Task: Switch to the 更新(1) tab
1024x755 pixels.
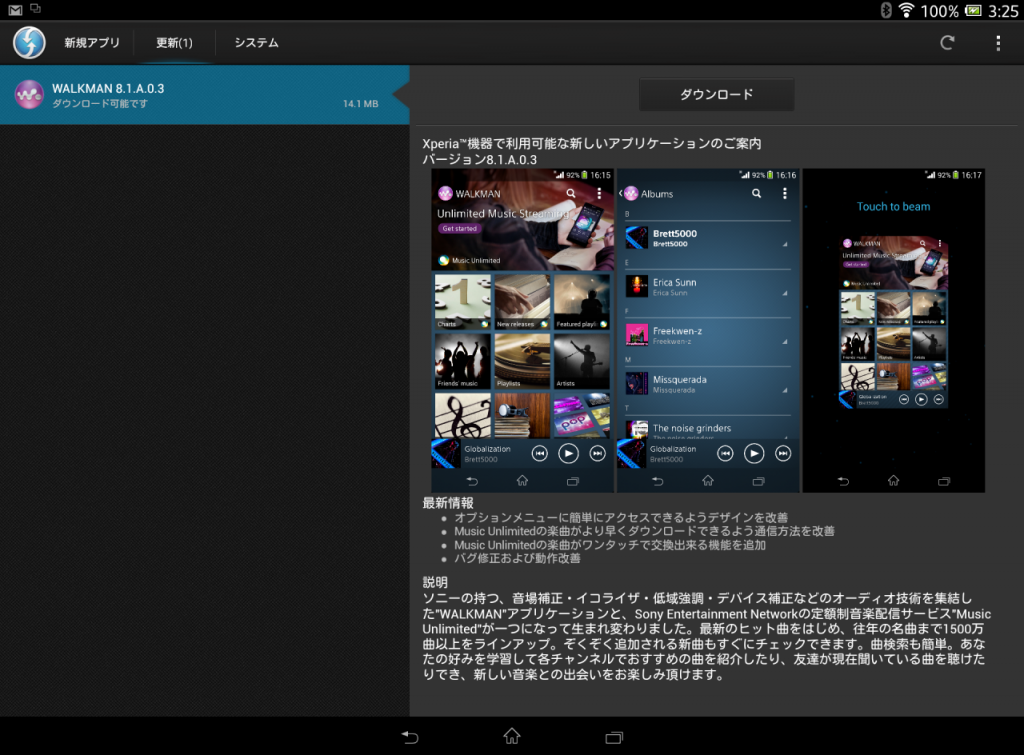Action: click(174, 42)
